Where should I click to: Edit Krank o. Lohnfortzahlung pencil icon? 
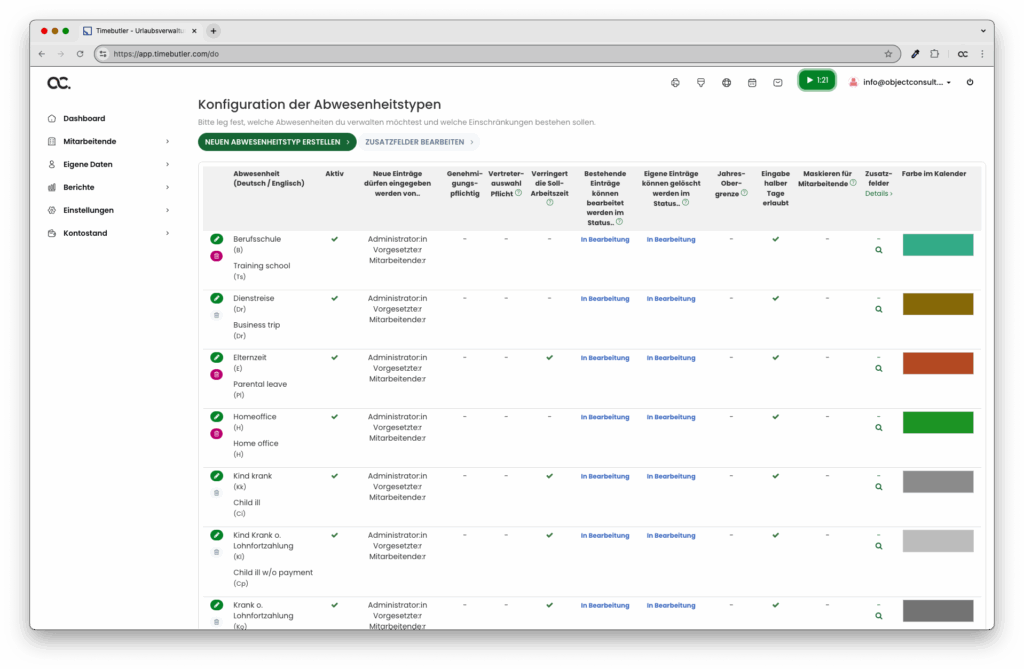(216, 605)
